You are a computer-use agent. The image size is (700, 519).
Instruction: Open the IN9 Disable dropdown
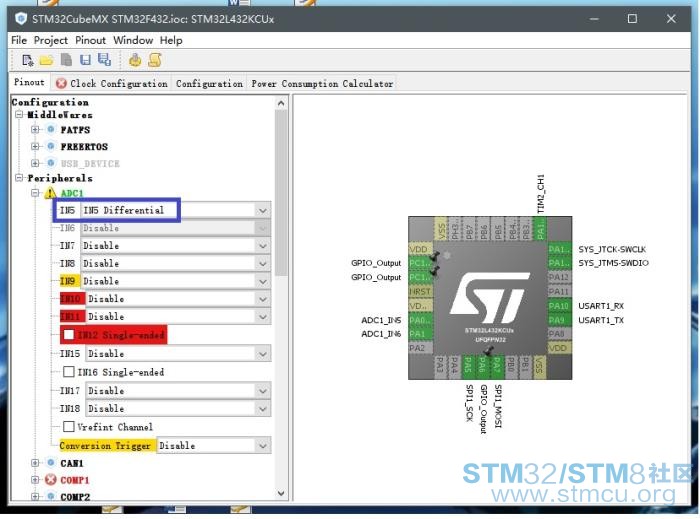pyautogui.click(x=262, y=282)
